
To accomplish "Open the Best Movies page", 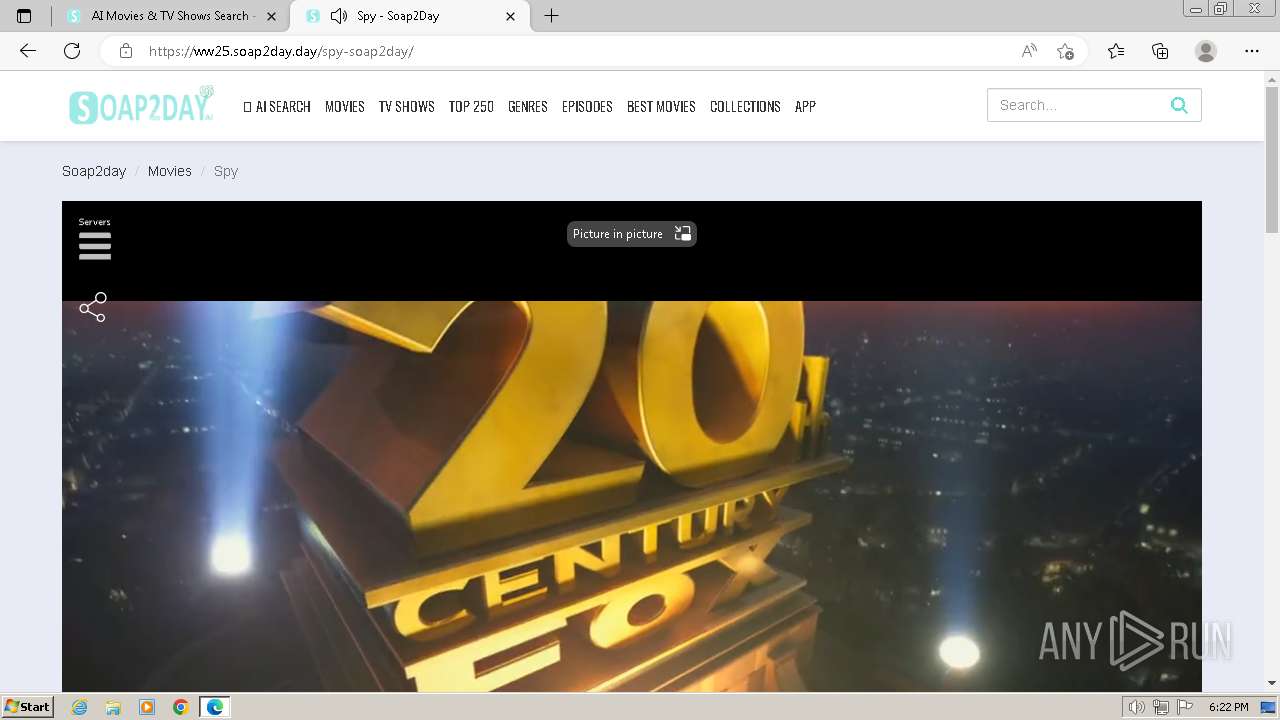I will (x=661, y=106).
